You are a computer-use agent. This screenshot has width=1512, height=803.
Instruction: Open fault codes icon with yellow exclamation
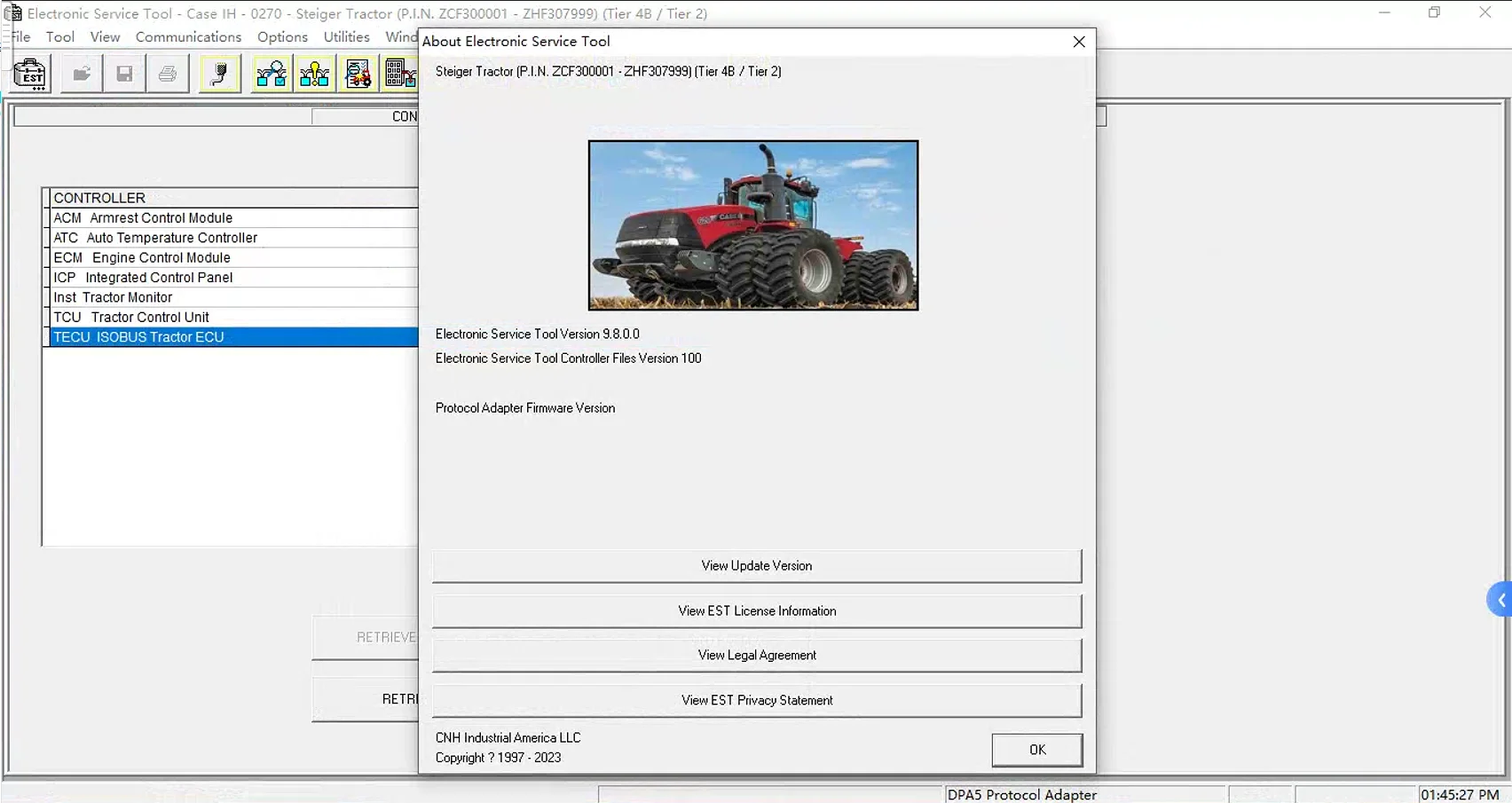(315, 74)
